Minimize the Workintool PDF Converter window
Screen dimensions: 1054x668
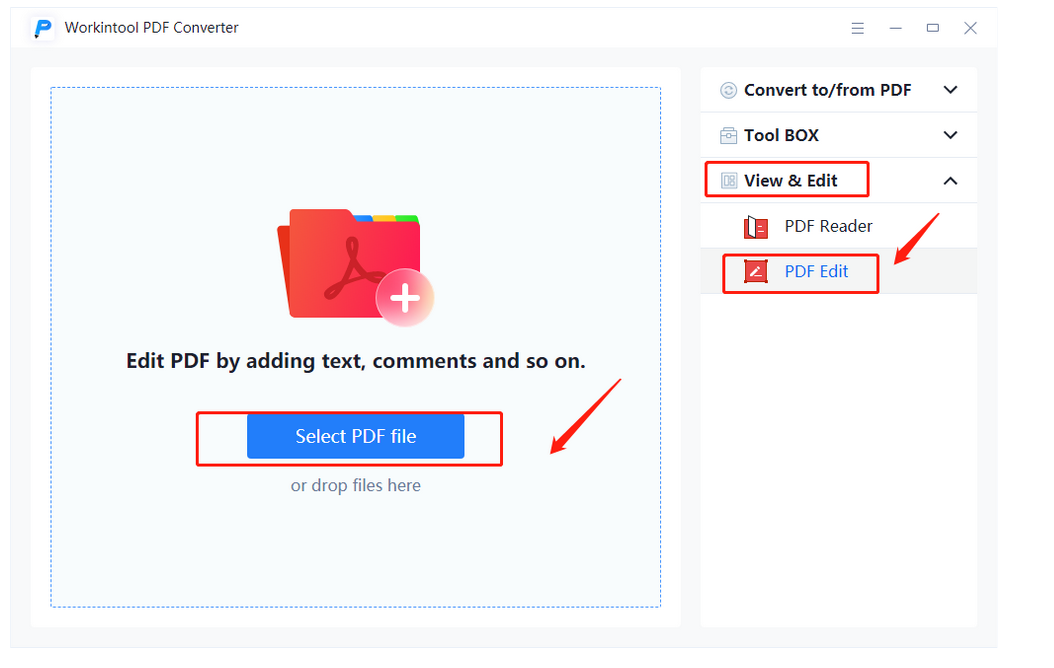[x=895, y=28]
